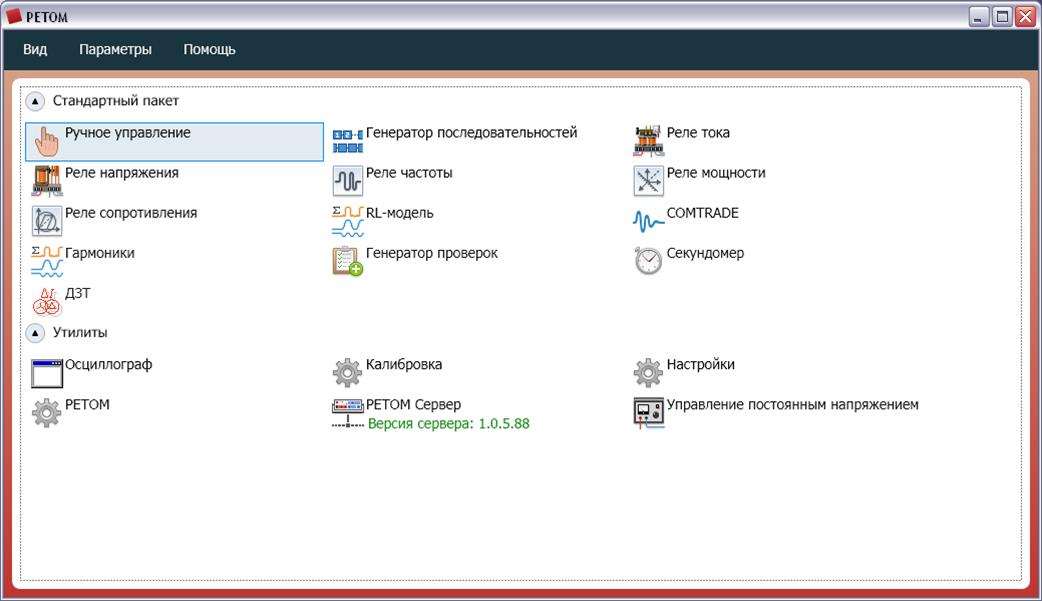Viewport: 1042px width, 601px height.
Task: Click the Осциллограф label
Action: [x=108, y=364]
